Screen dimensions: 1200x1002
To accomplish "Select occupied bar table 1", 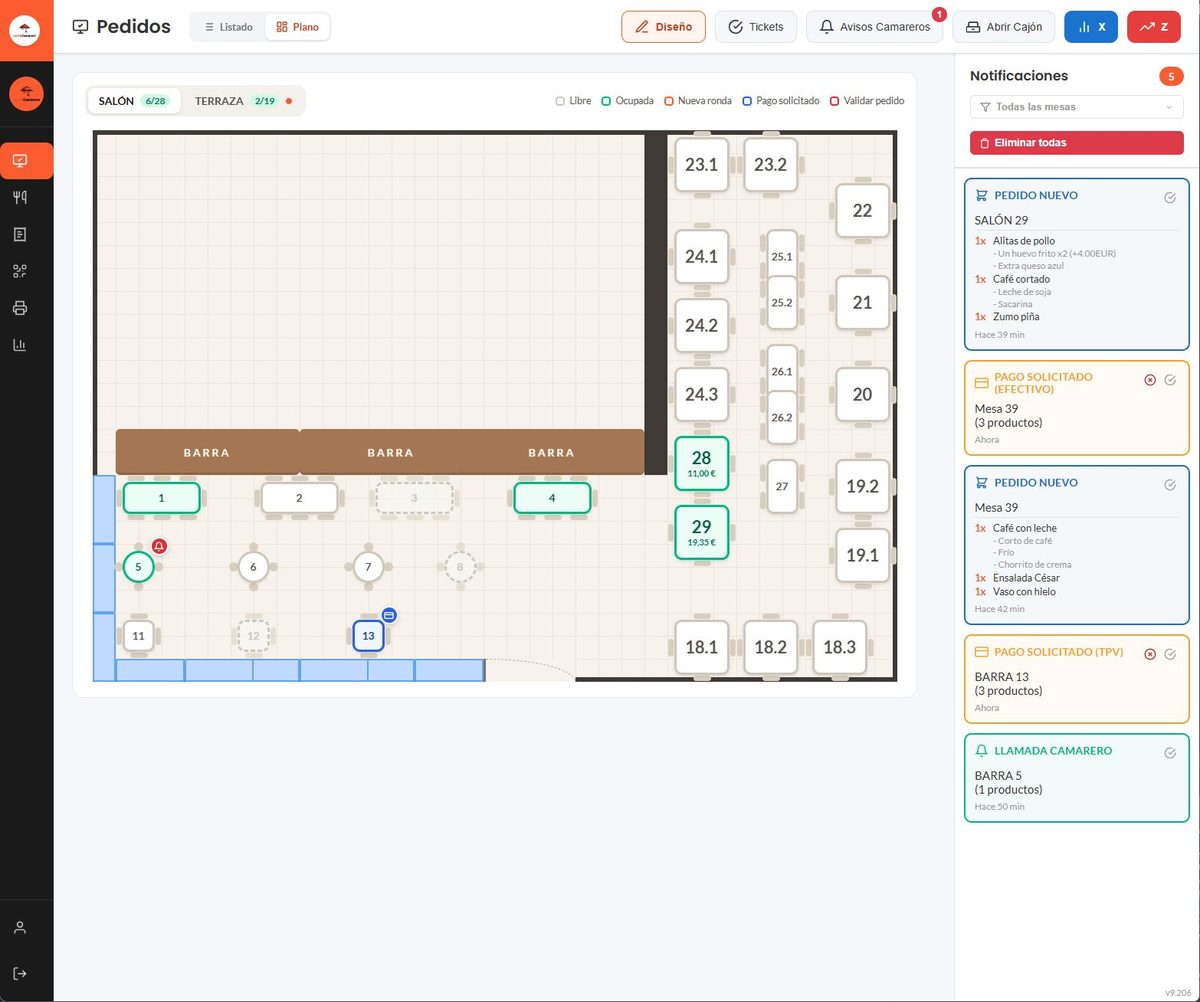I will click(x=162, y=498).
